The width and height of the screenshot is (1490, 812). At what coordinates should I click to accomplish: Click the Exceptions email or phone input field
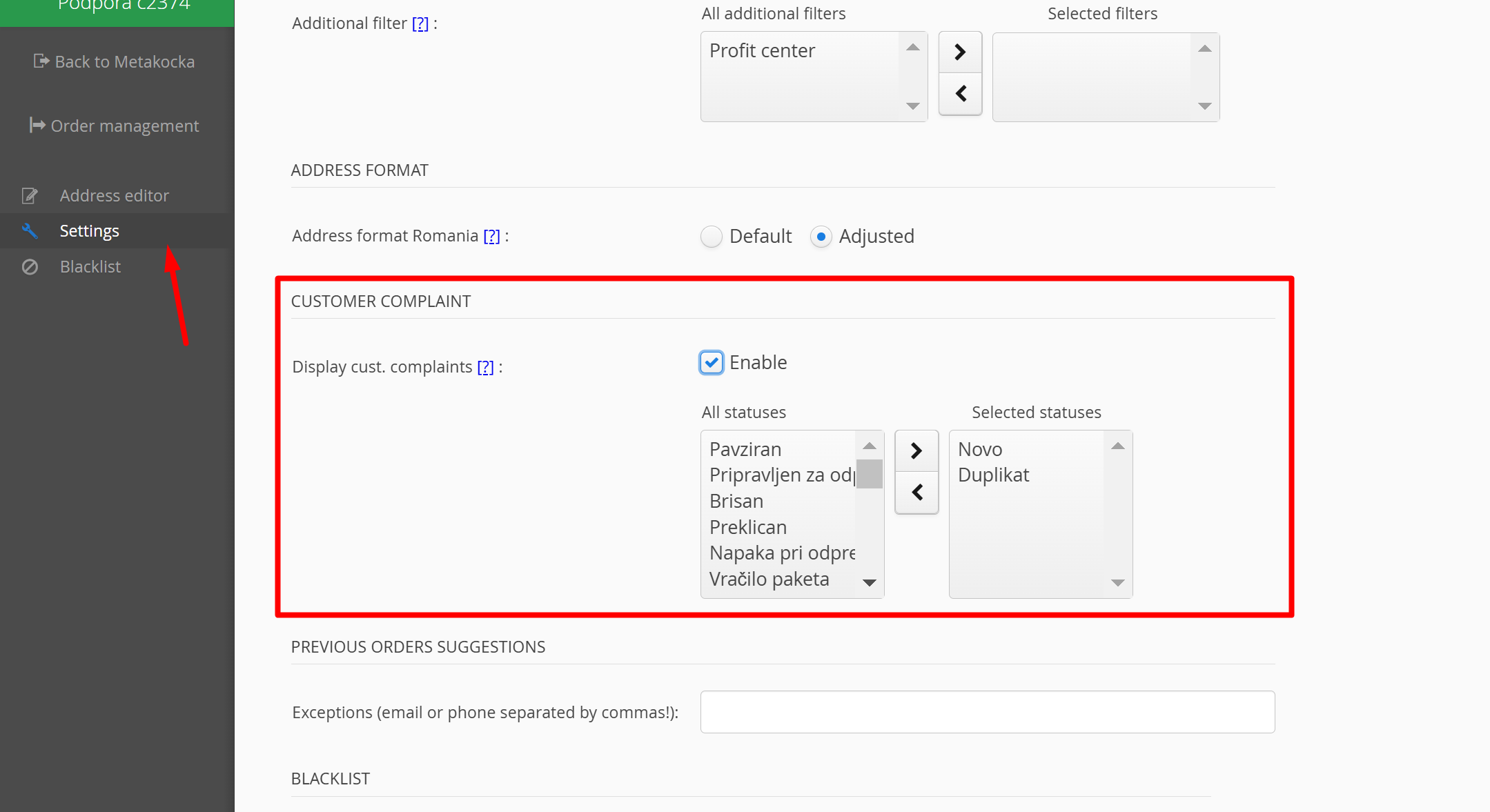pyautogui.click(x=987, y=712)
